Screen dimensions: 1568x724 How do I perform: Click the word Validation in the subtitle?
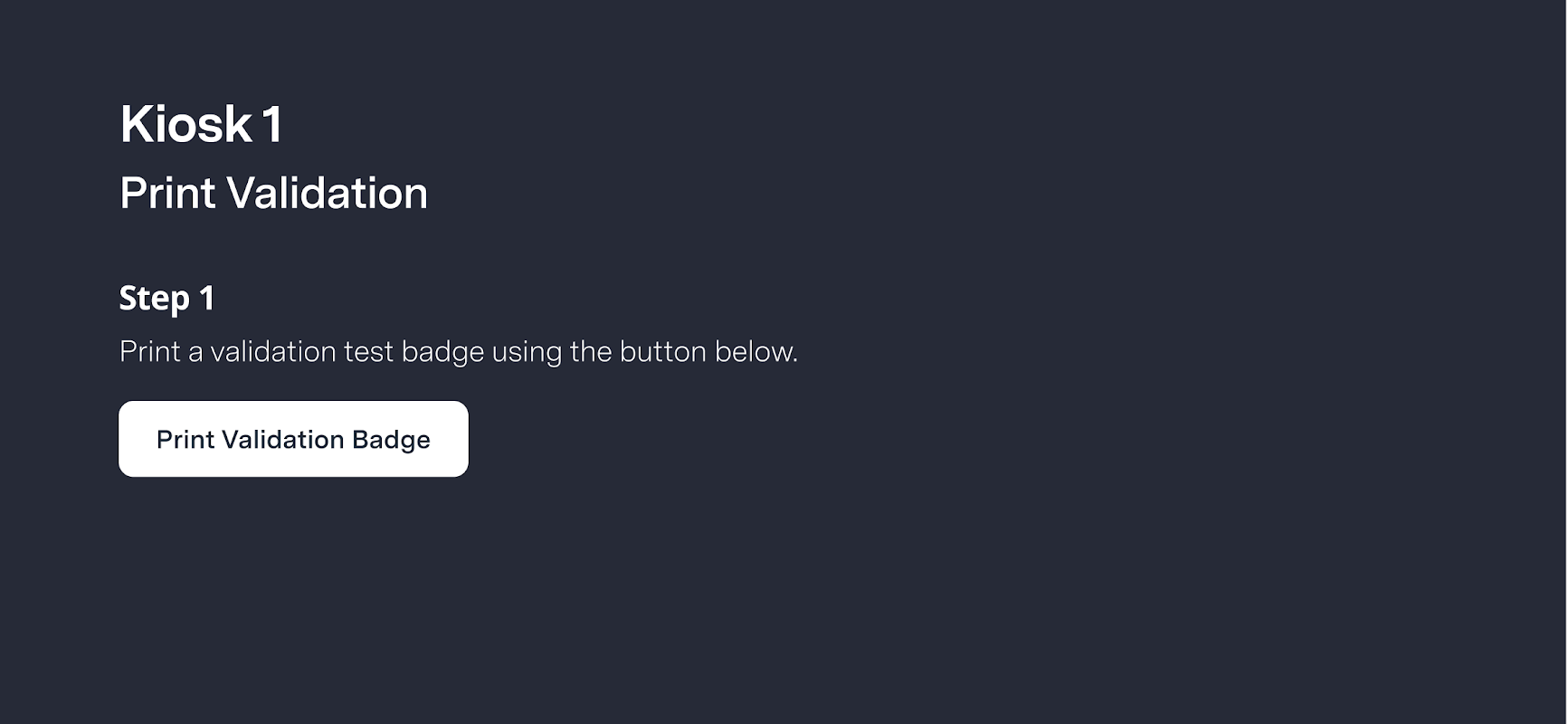327,193
